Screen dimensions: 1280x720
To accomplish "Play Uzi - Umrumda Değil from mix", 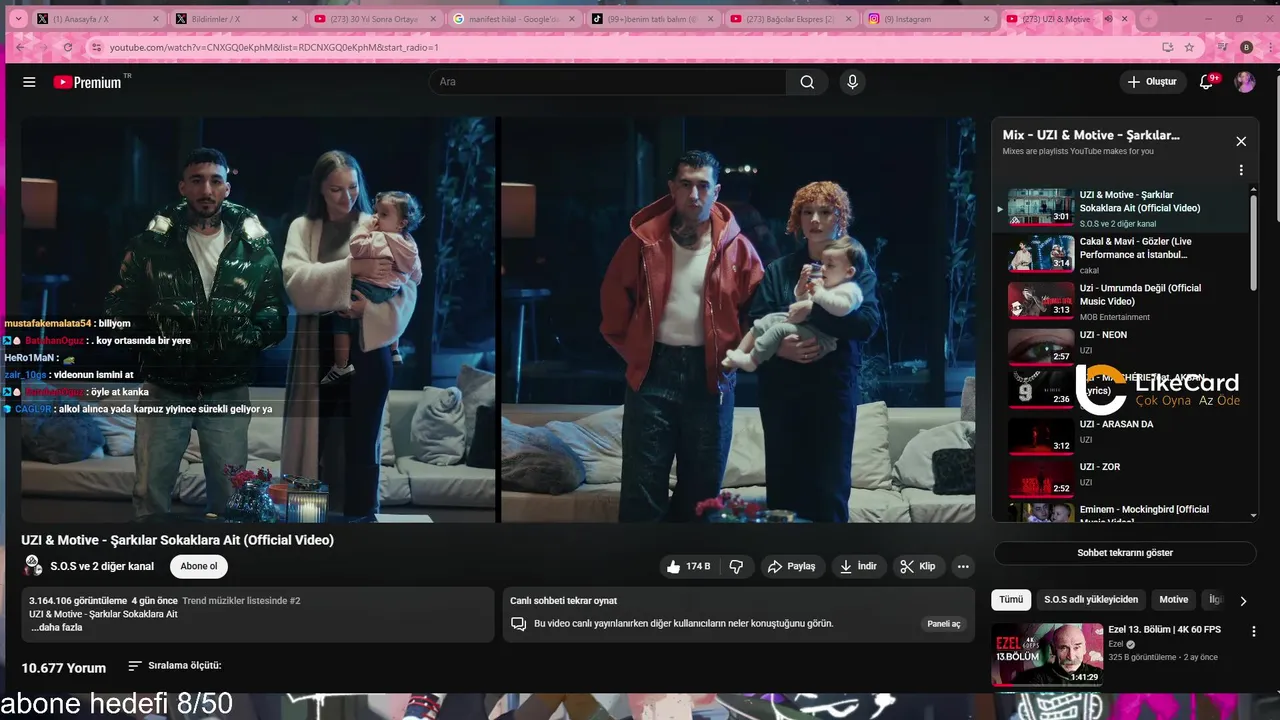I will coord(1120,300).
